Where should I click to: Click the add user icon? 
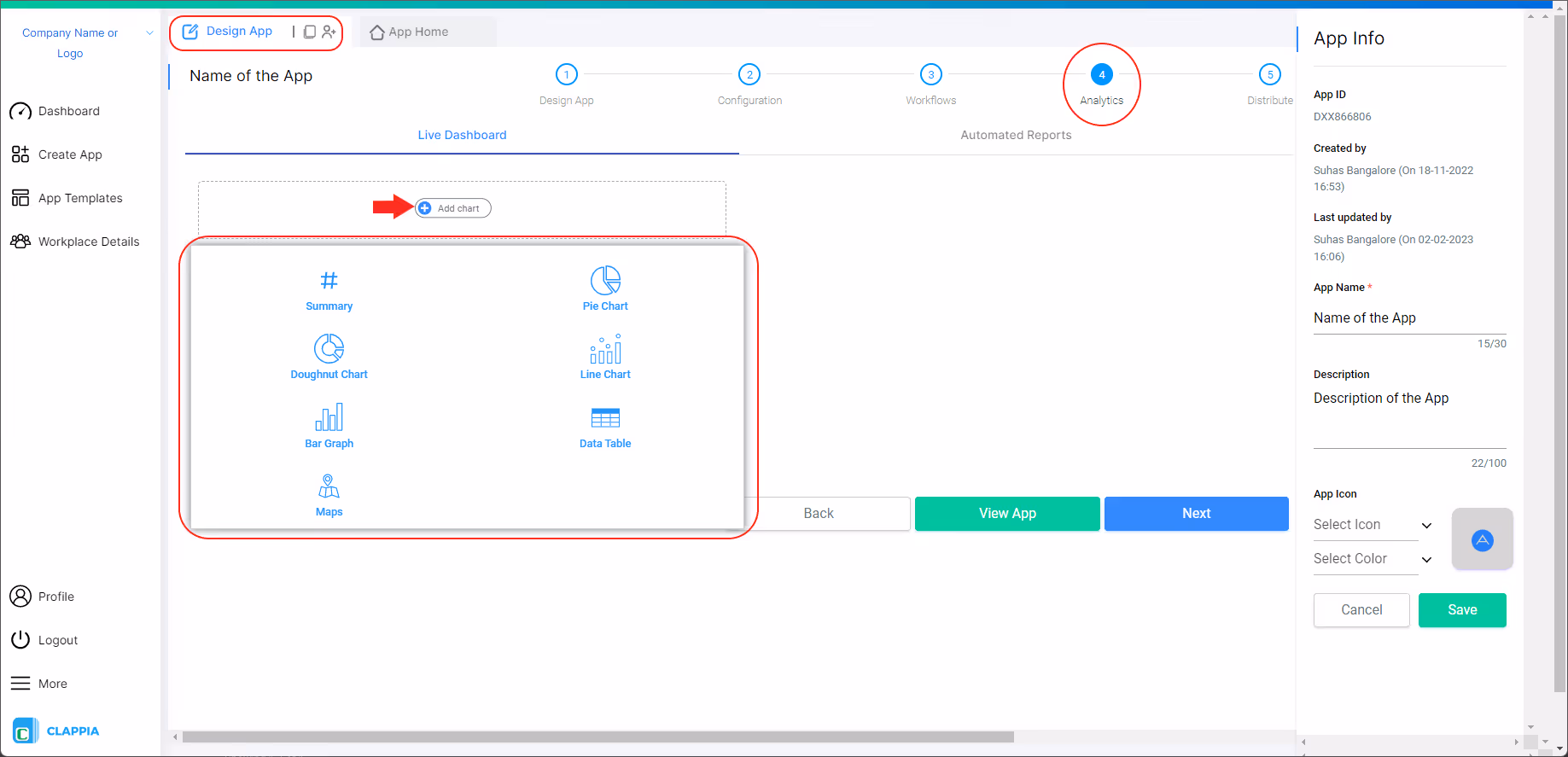click(x=329, y=32)
